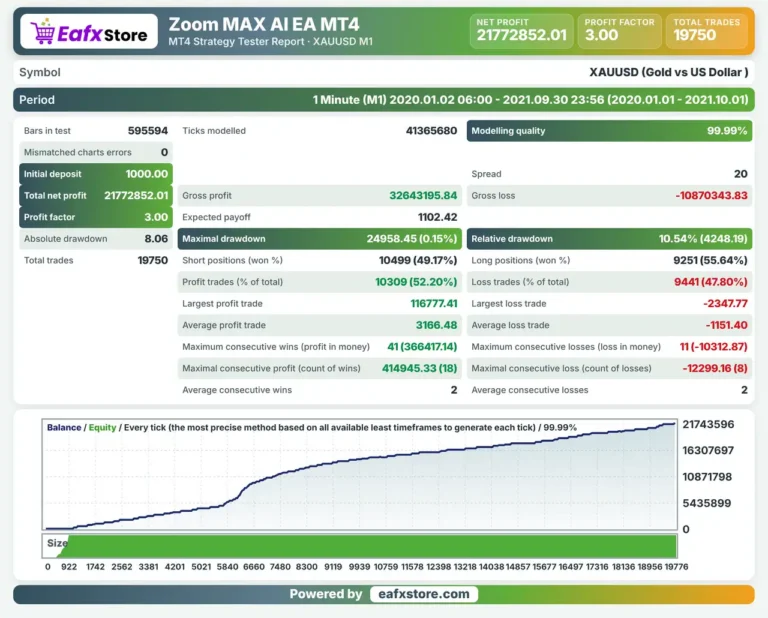
Task: Select Short positions value 10499 (49.17%)
Action: coord(418,260)
